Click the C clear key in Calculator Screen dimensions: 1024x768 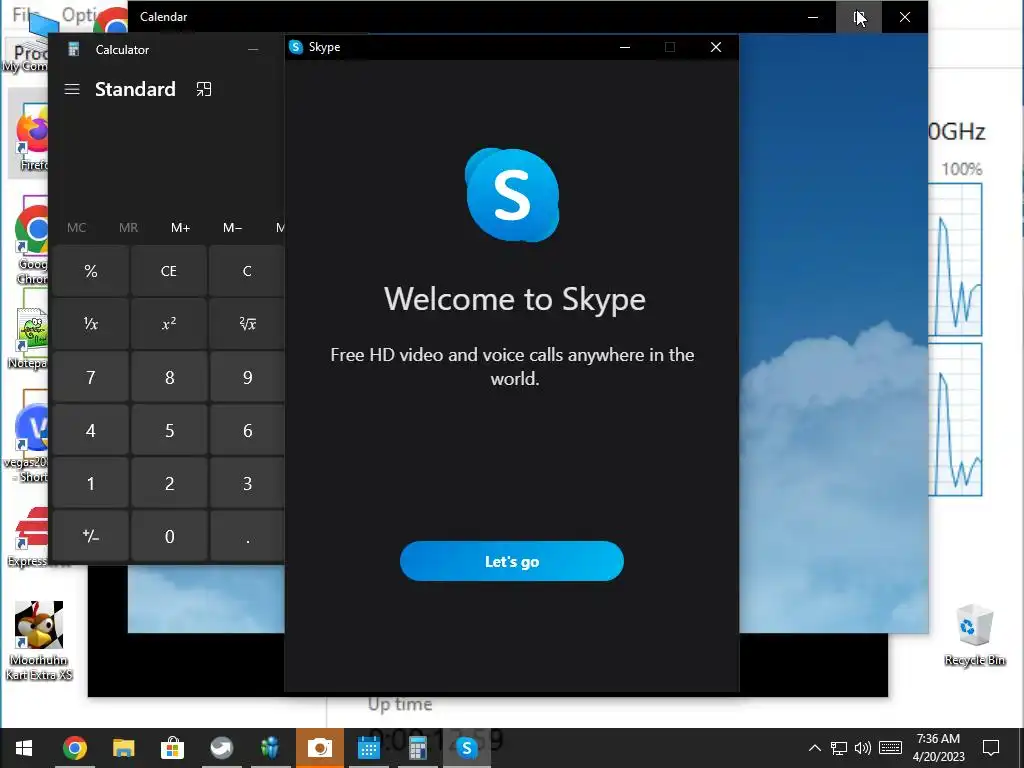coord(247,271)
